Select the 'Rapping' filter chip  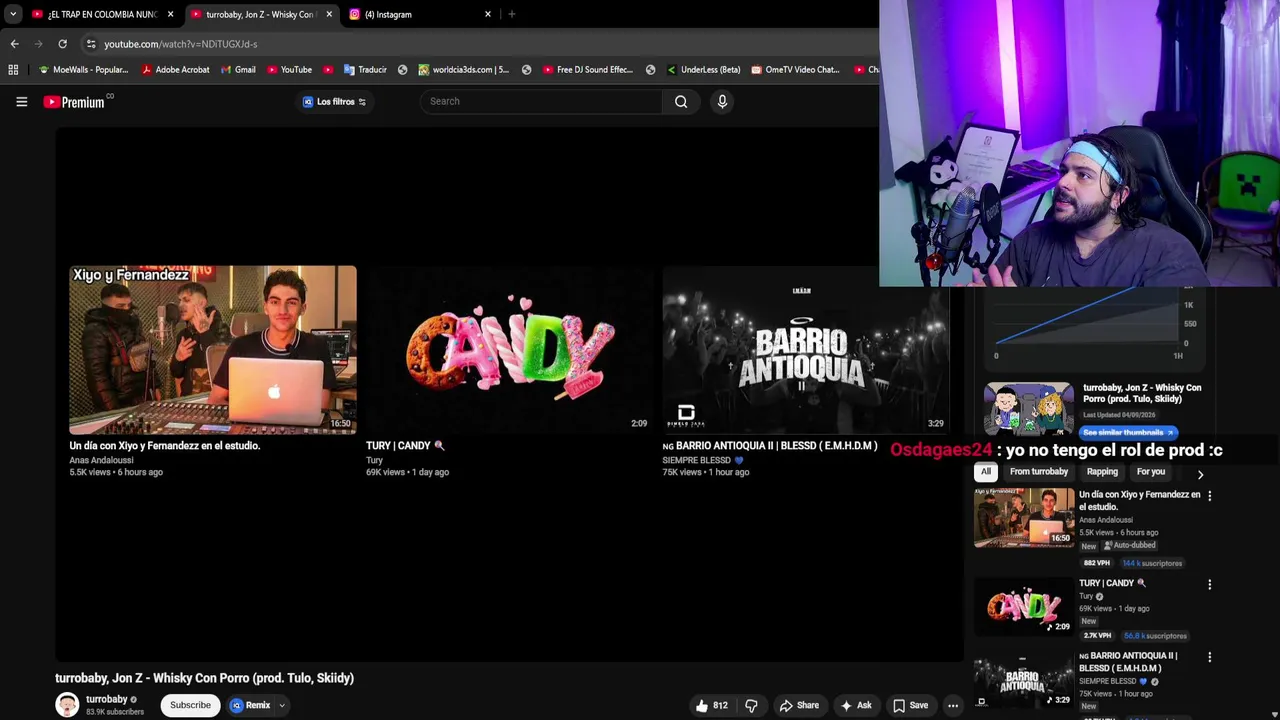(1102, 472)
